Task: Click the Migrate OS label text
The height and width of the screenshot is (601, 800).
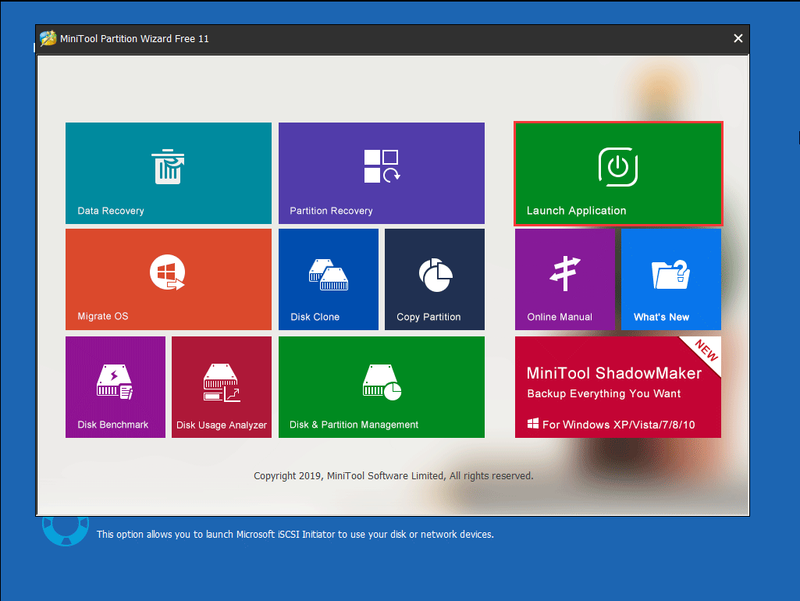Action: [x=103, y=316]
